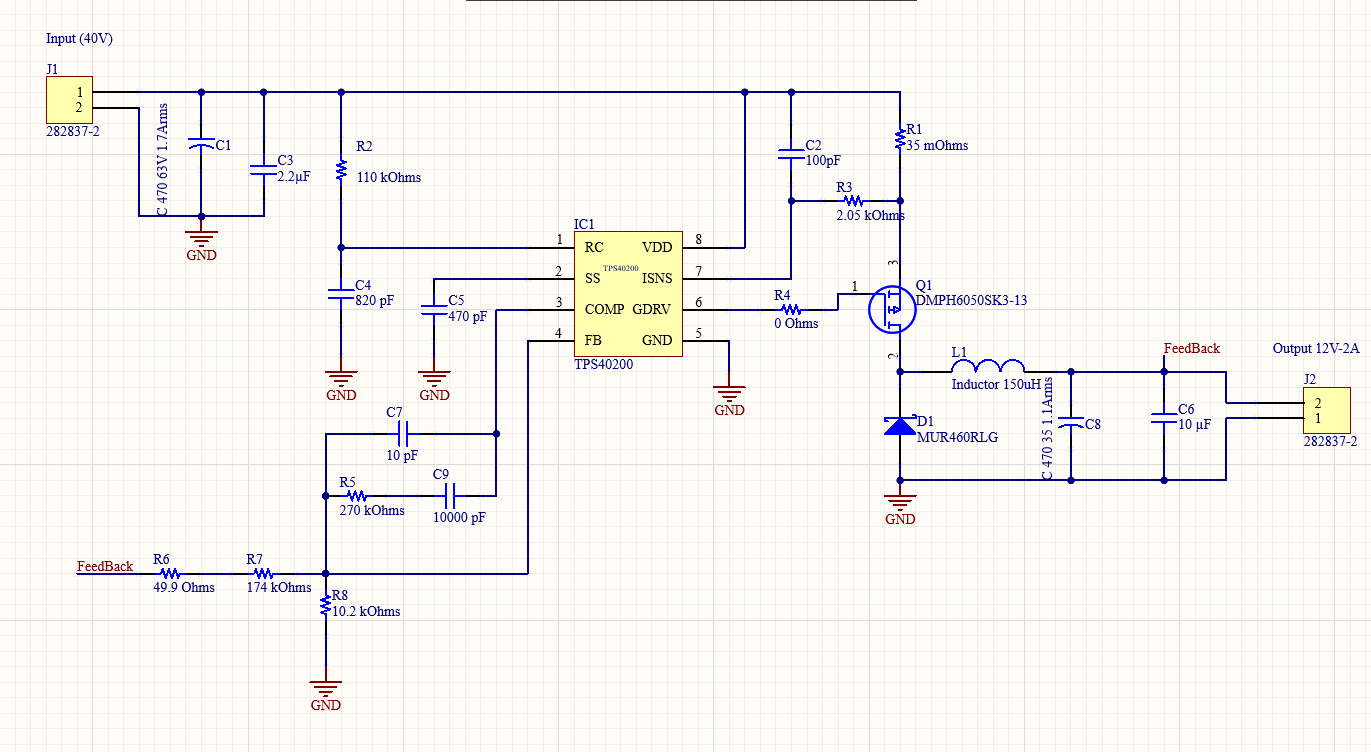Click the SS pin name on IC1

(593, 278)
